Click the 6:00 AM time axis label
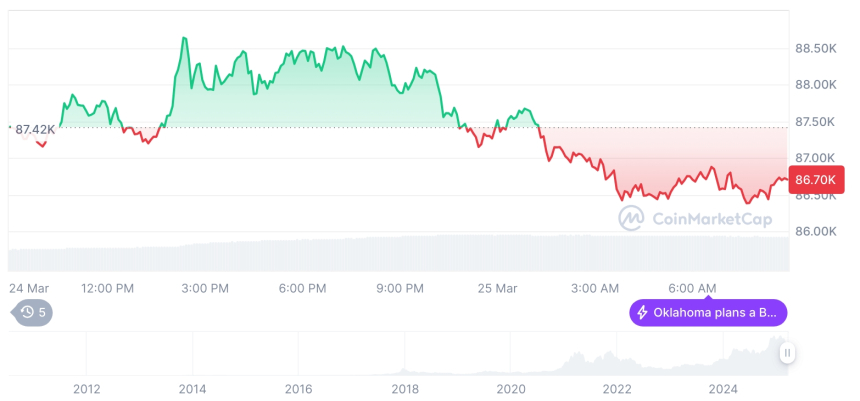 coord(692,288)
